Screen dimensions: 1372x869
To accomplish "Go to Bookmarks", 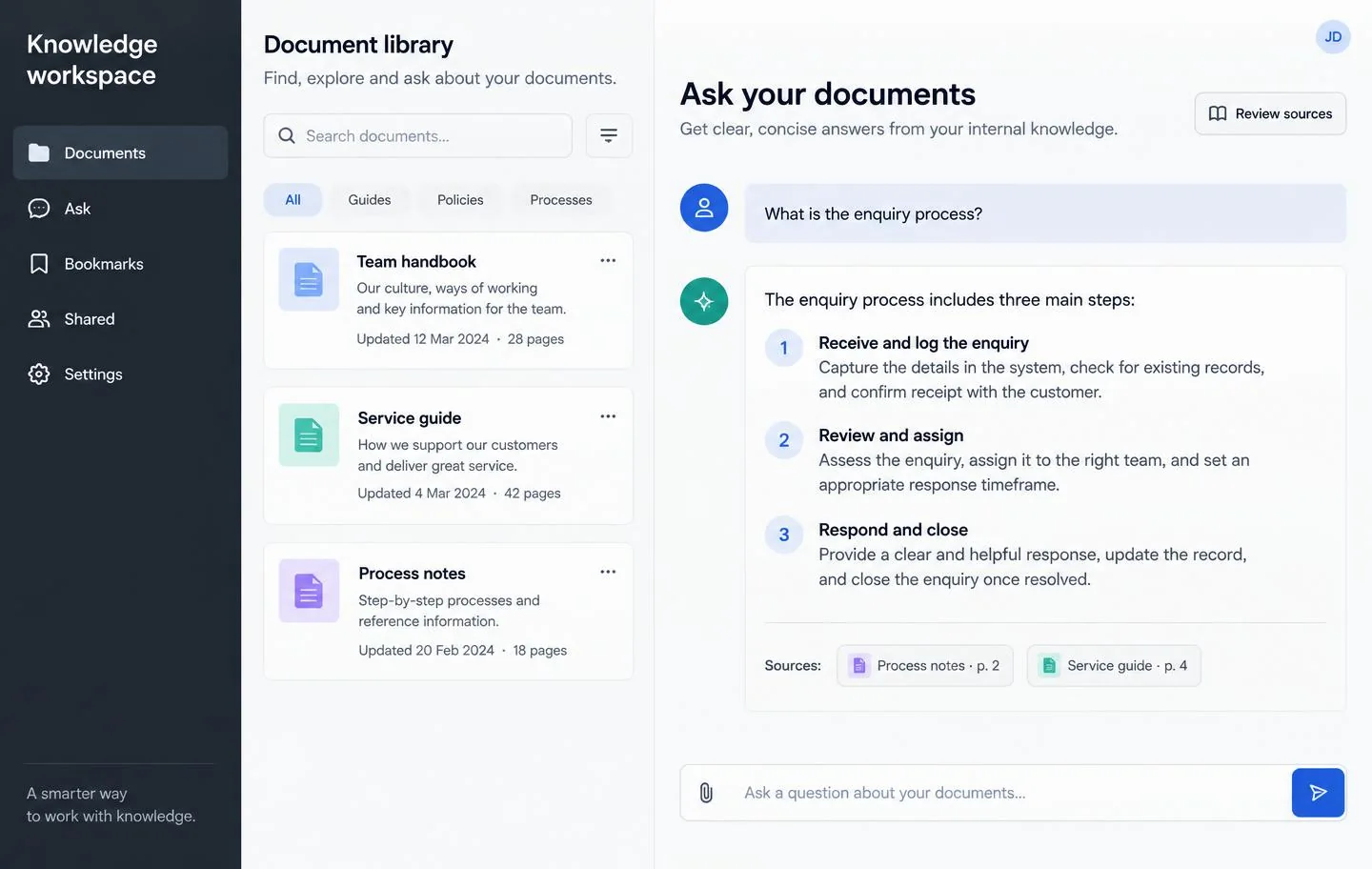I will coord(120,264).
